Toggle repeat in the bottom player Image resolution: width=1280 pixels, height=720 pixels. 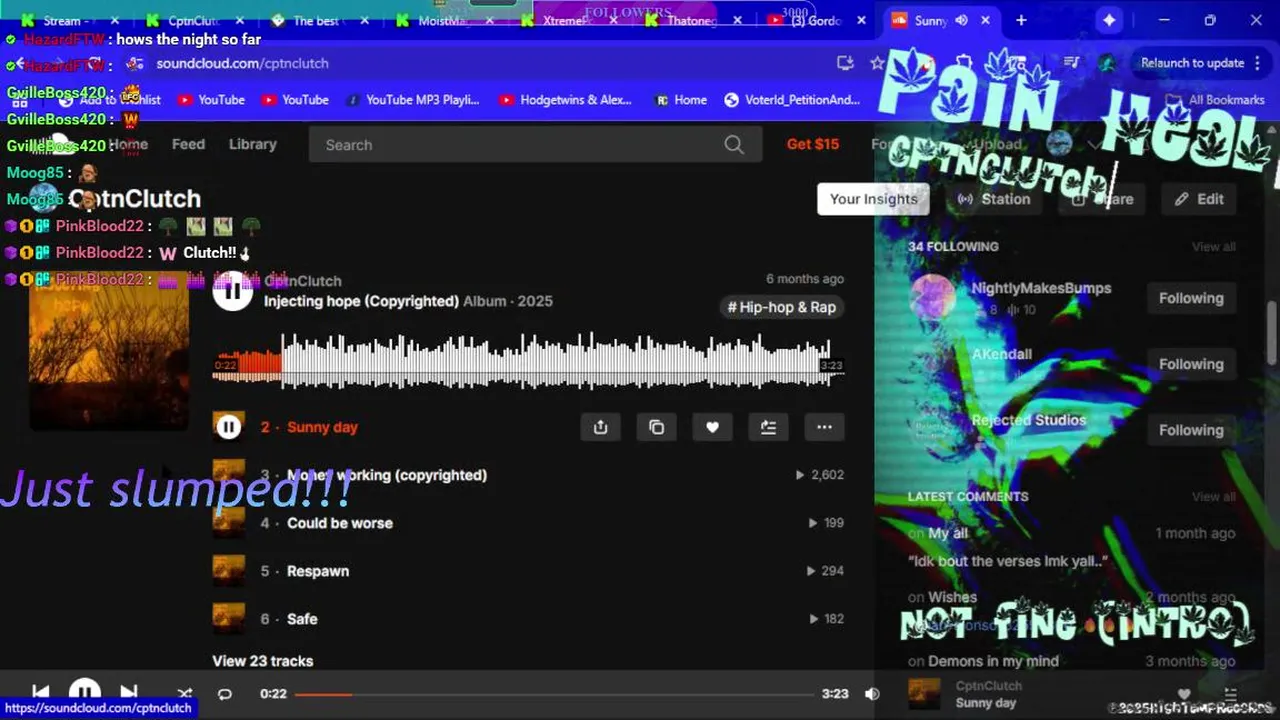click(225, 693)
